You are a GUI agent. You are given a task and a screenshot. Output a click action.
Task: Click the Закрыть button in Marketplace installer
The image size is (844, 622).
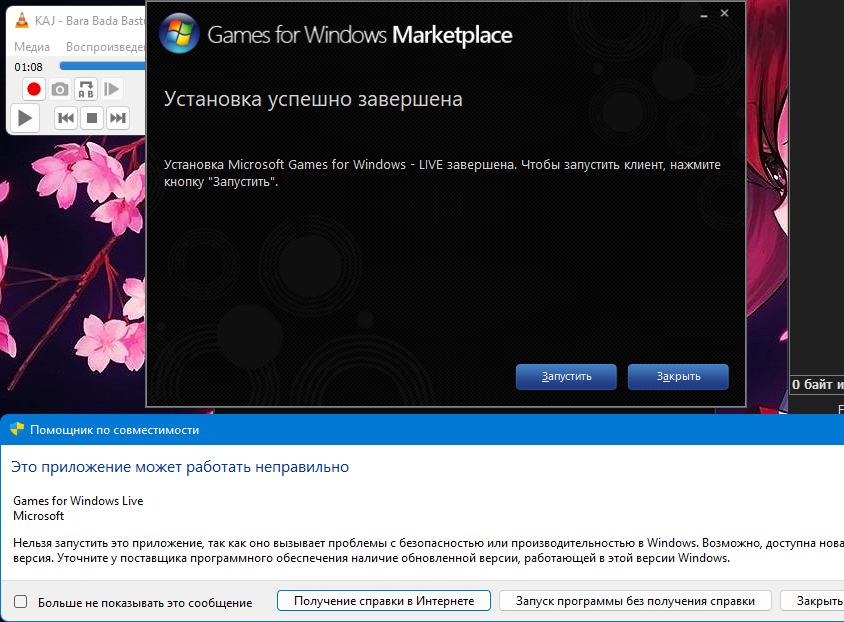678,377
